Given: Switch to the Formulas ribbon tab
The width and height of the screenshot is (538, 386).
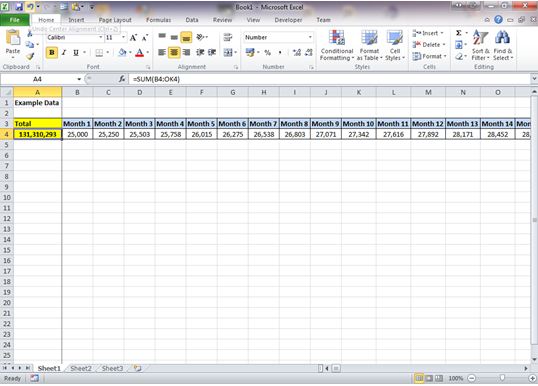Looking at the screenshot, I should tap(159, 20).
